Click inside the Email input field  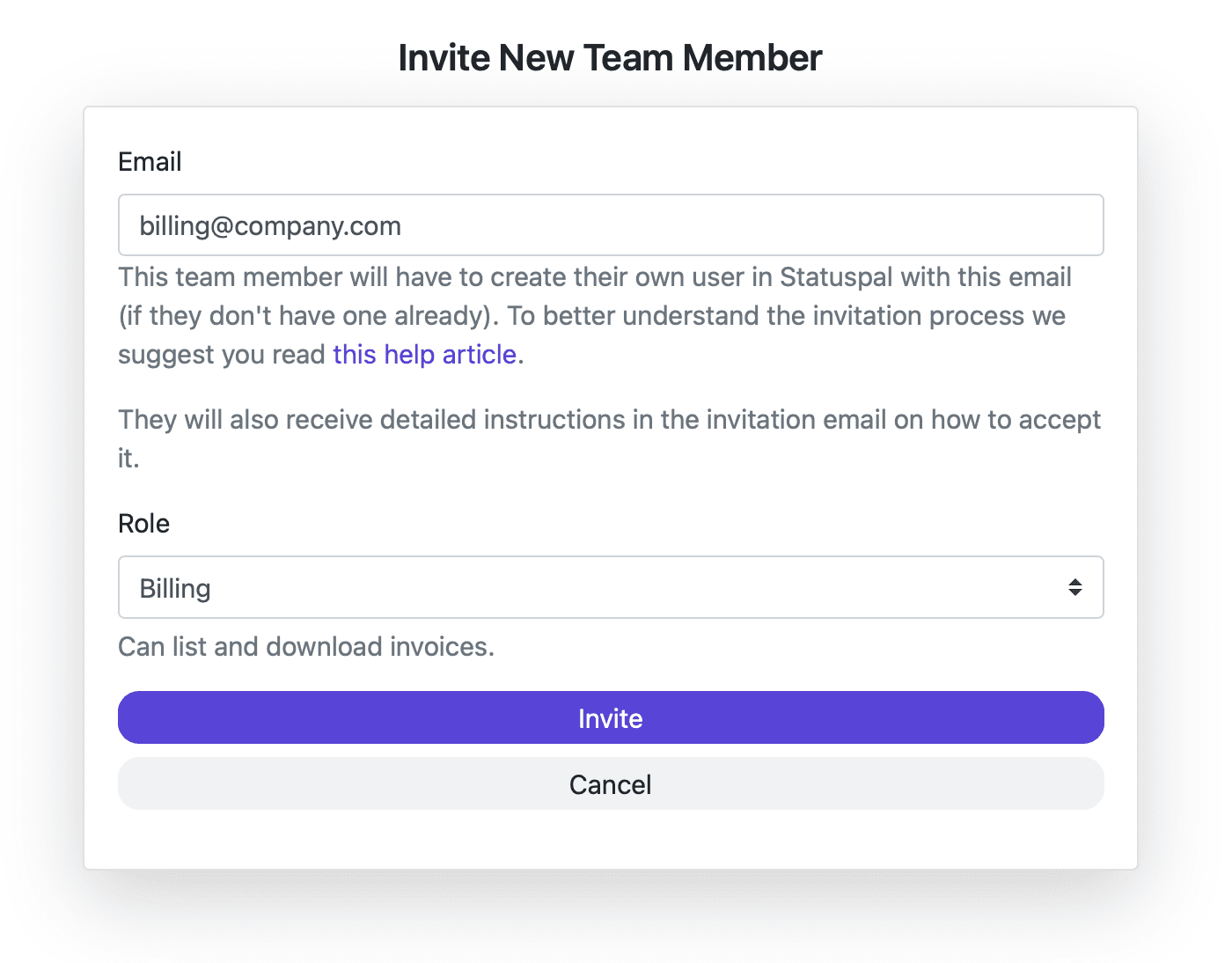coord(611,225)
